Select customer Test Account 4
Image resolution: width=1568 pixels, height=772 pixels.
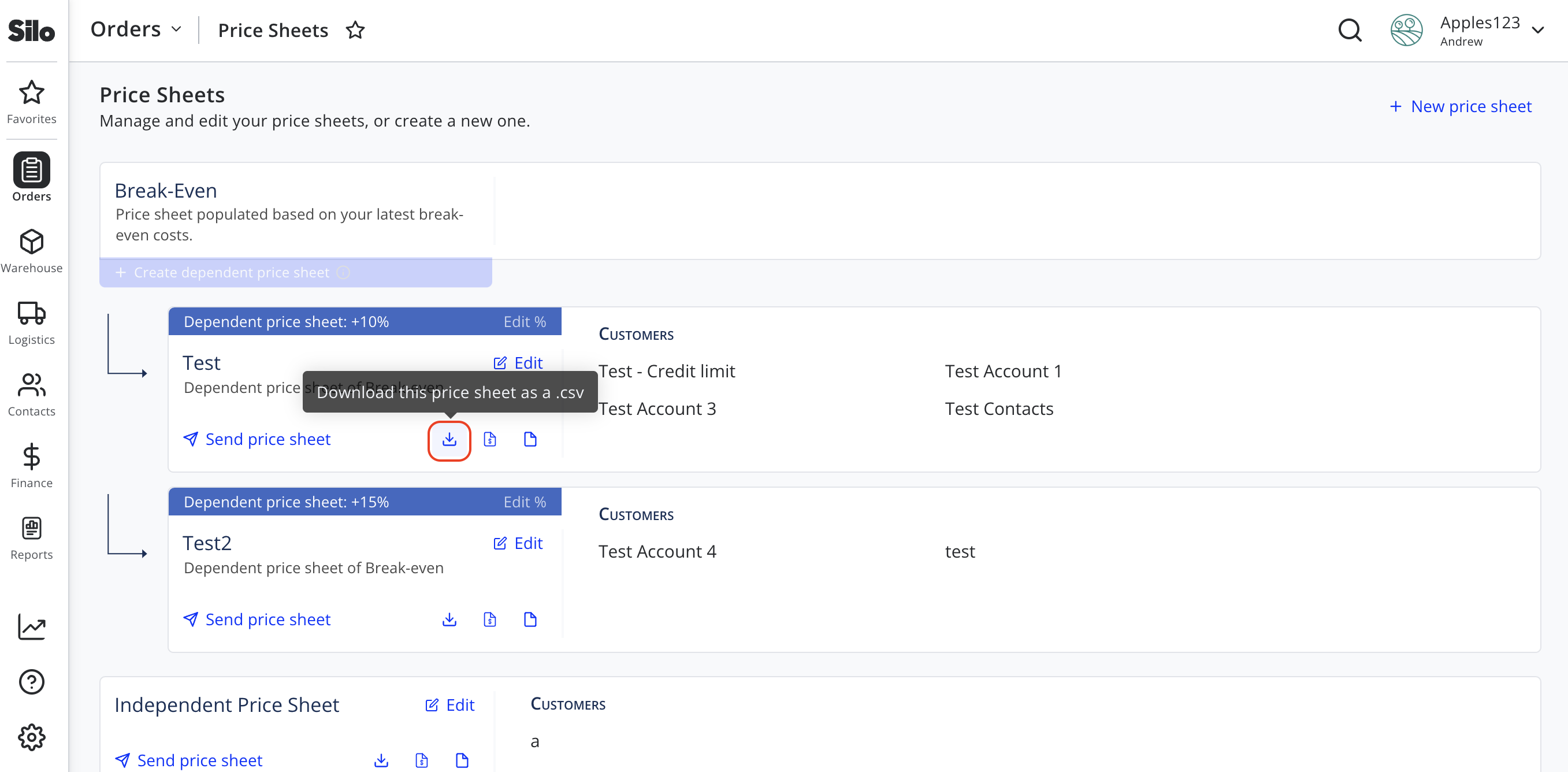[x=657, y=551]
